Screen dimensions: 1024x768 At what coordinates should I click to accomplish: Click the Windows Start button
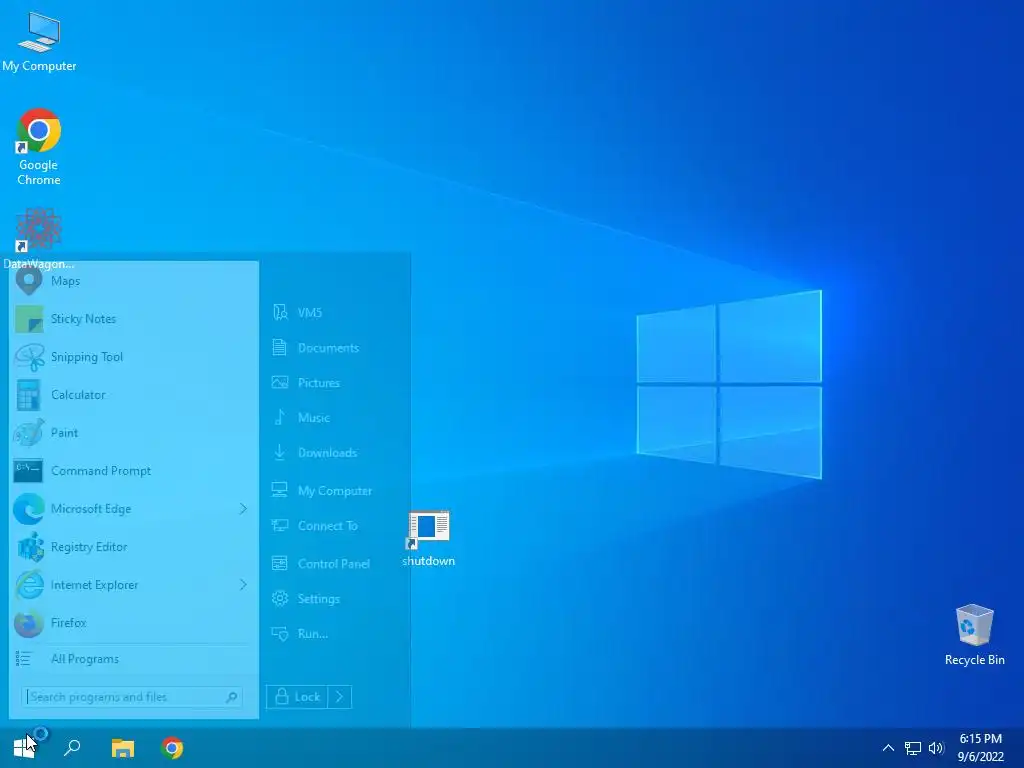pyautogui.click(x=24, y=748)
